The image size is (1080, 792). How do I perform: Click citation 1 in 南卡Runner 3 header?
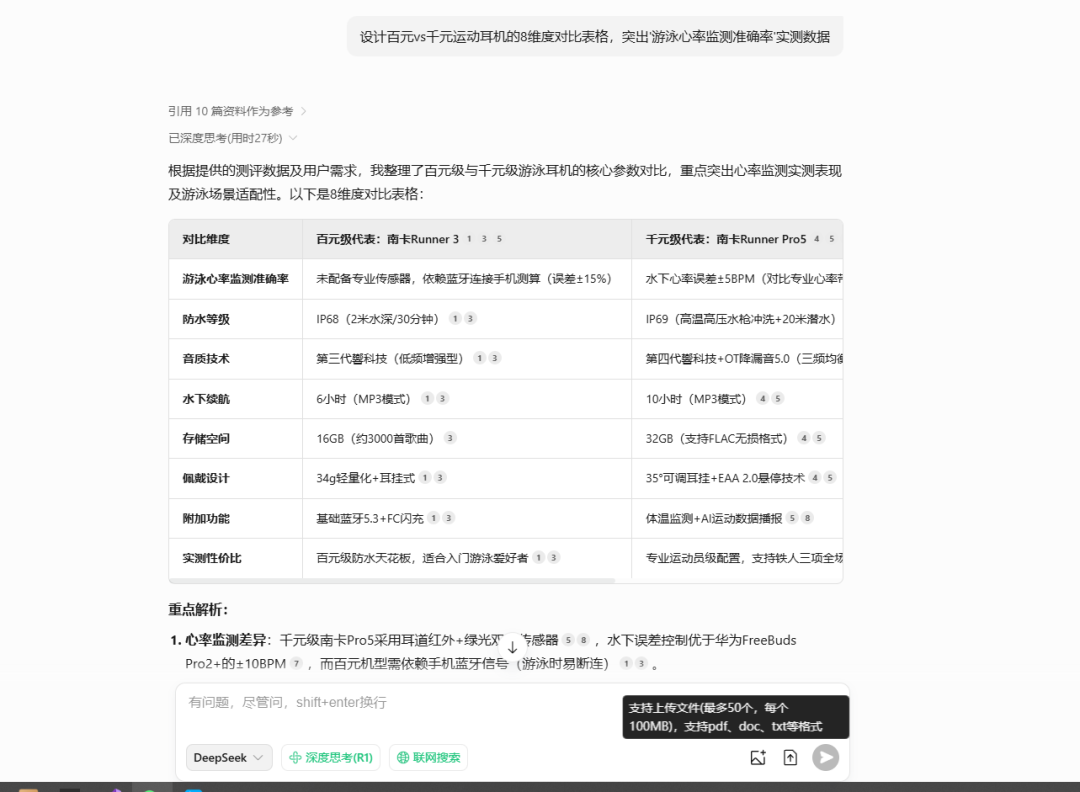[x=469, y=239]
